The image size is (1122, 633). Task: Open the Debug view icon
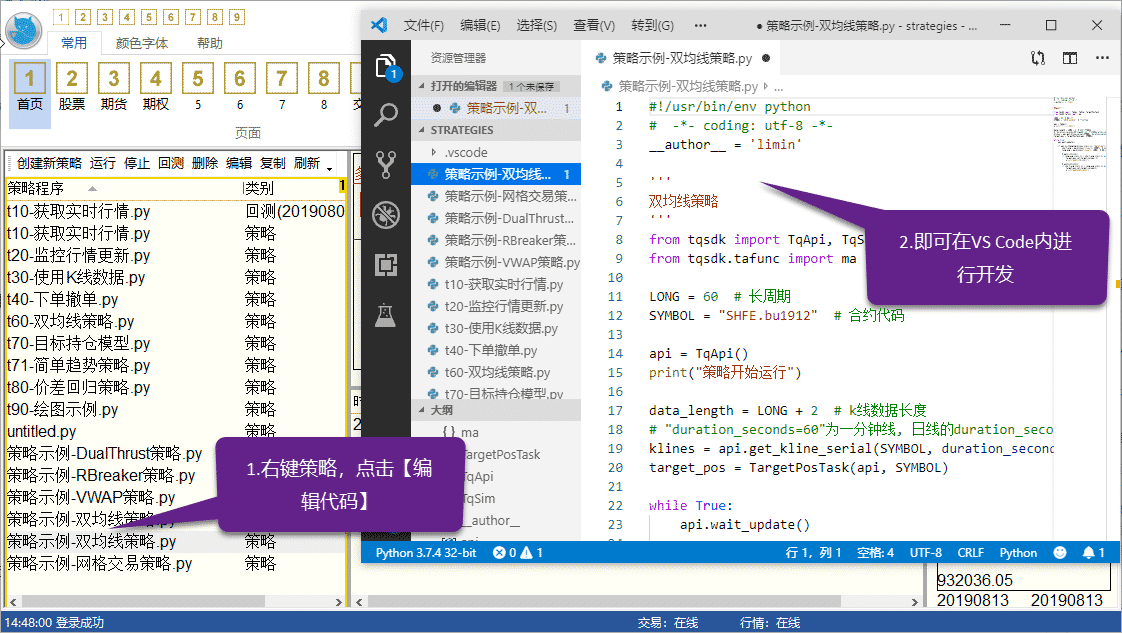click(386, 215)
